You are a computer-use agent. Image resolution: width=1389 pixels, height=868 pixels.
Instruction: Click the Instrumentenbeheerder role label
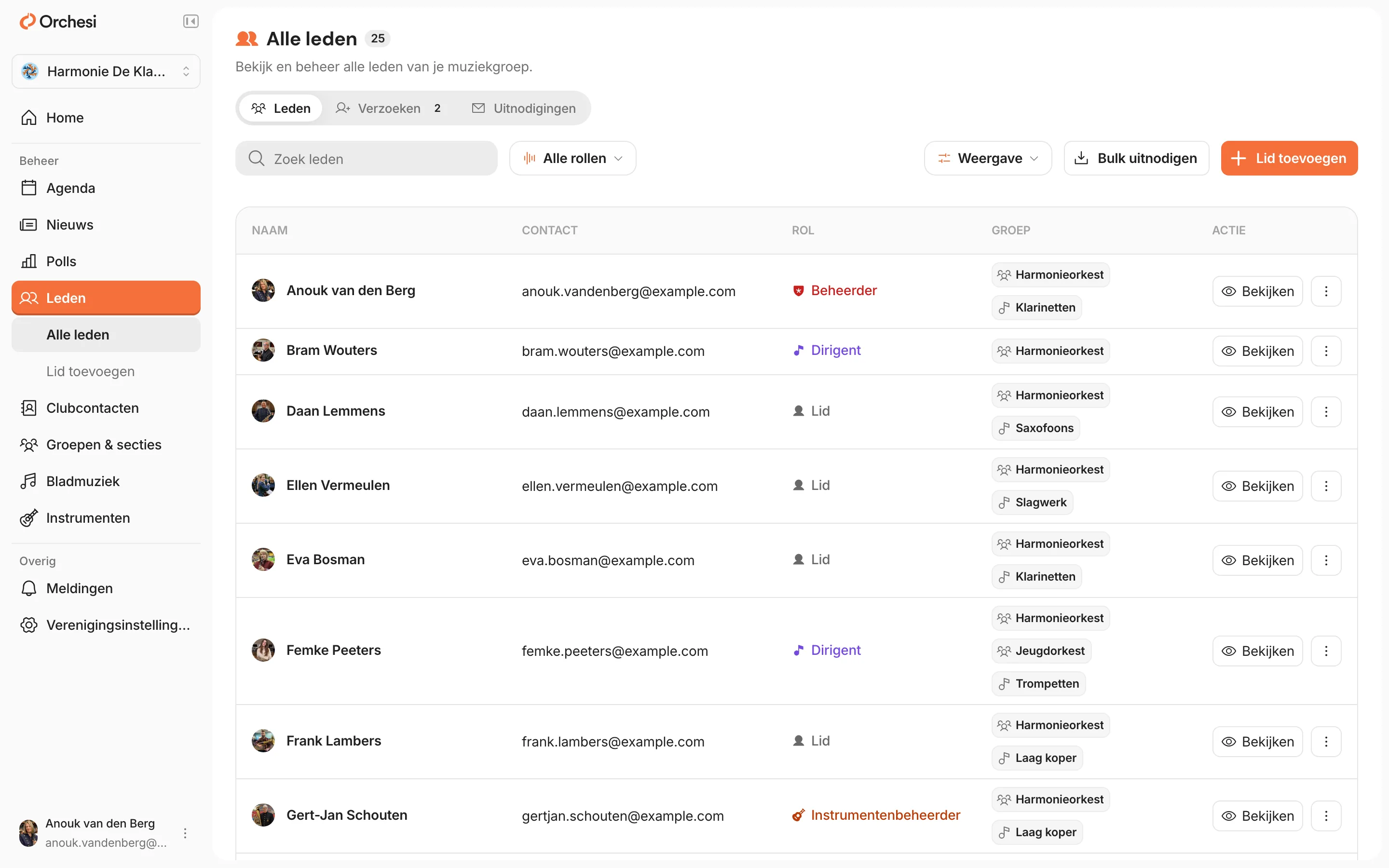tap(876, 815)
